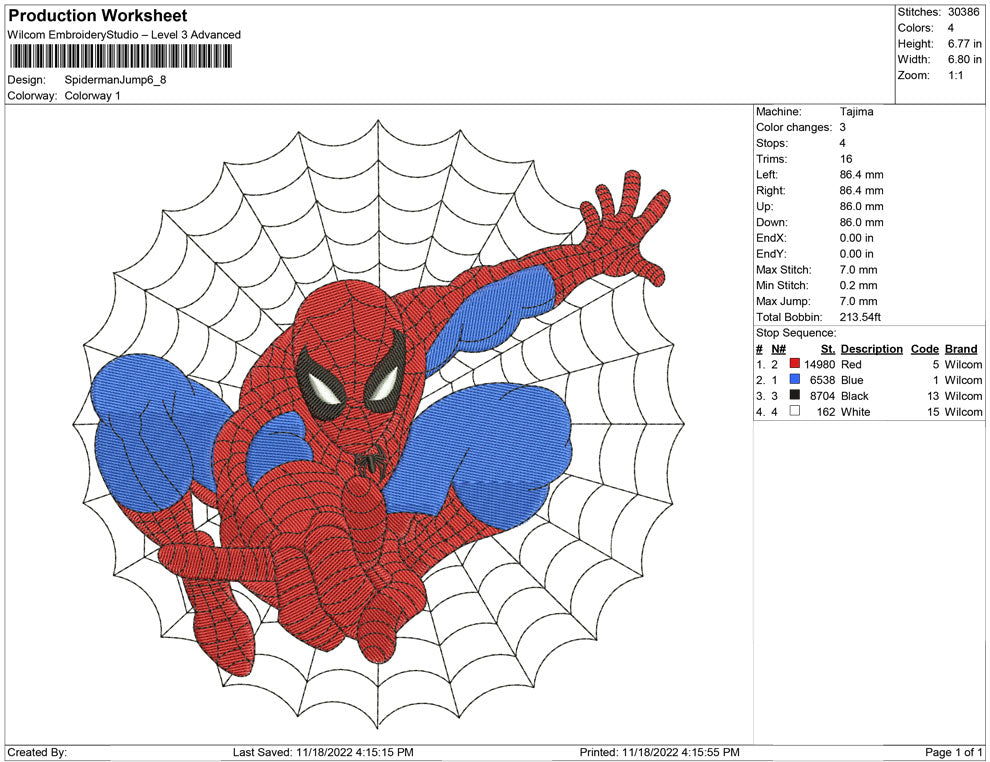The height and width of the screenshot is (762, 990).
Task: Click the 'Black' description in Stop Sequence
Action: [855, 396]
